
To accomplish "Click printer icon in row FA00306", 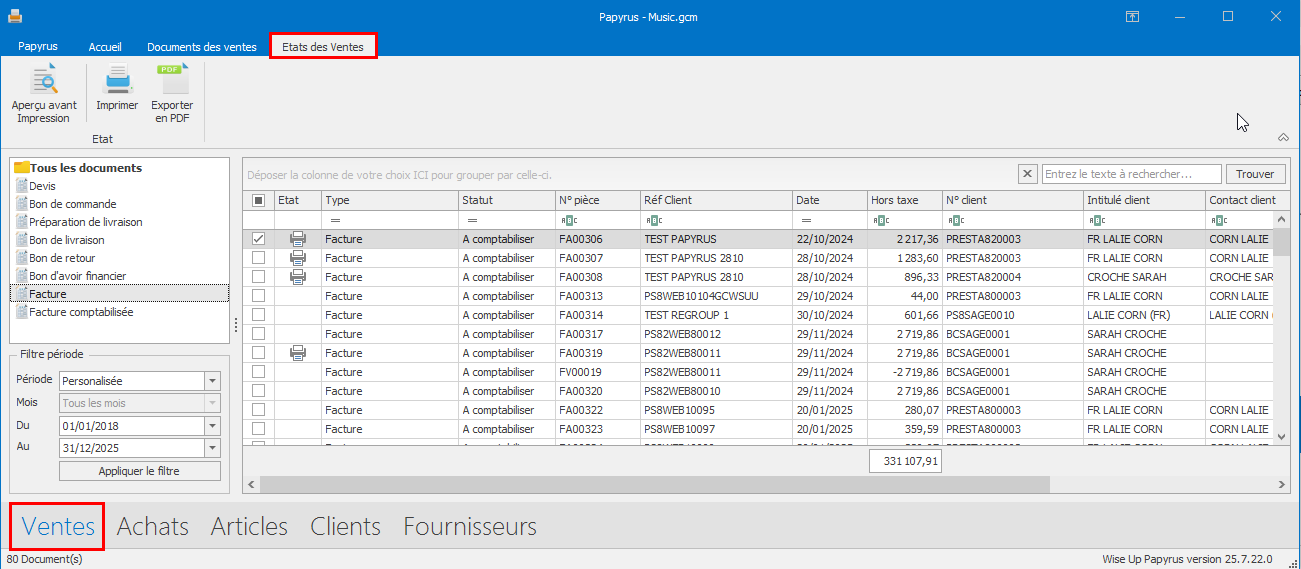I will (297, 239).
